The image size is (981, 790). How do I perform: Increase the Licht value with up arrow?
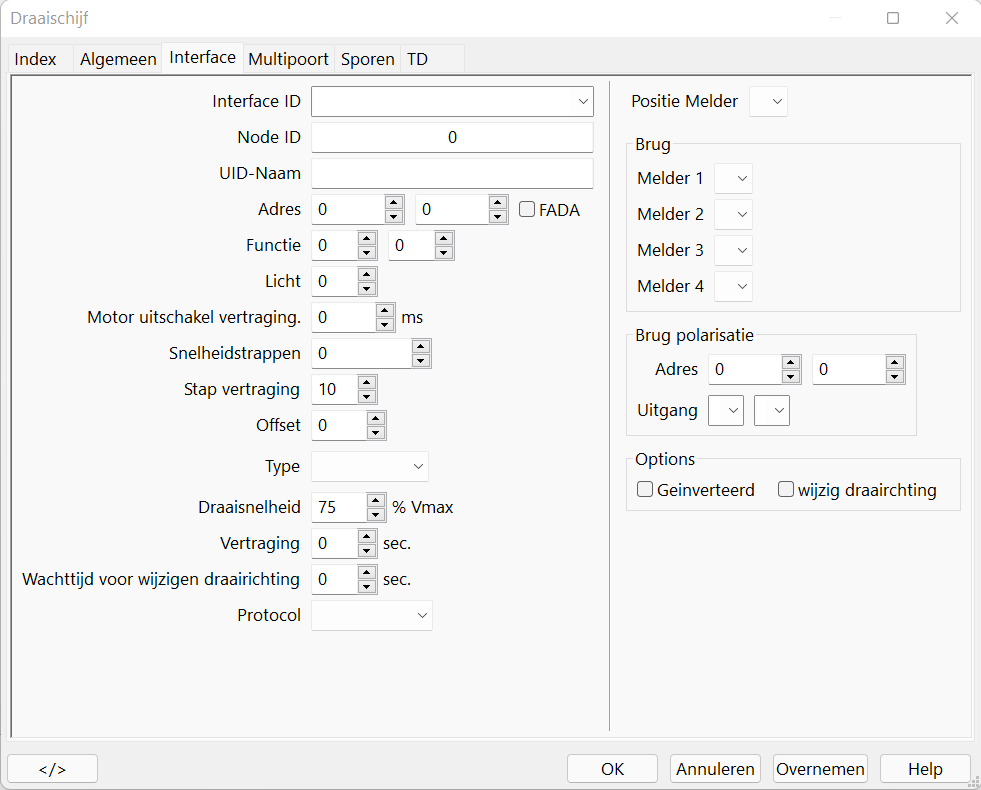[x=367, y=275]
